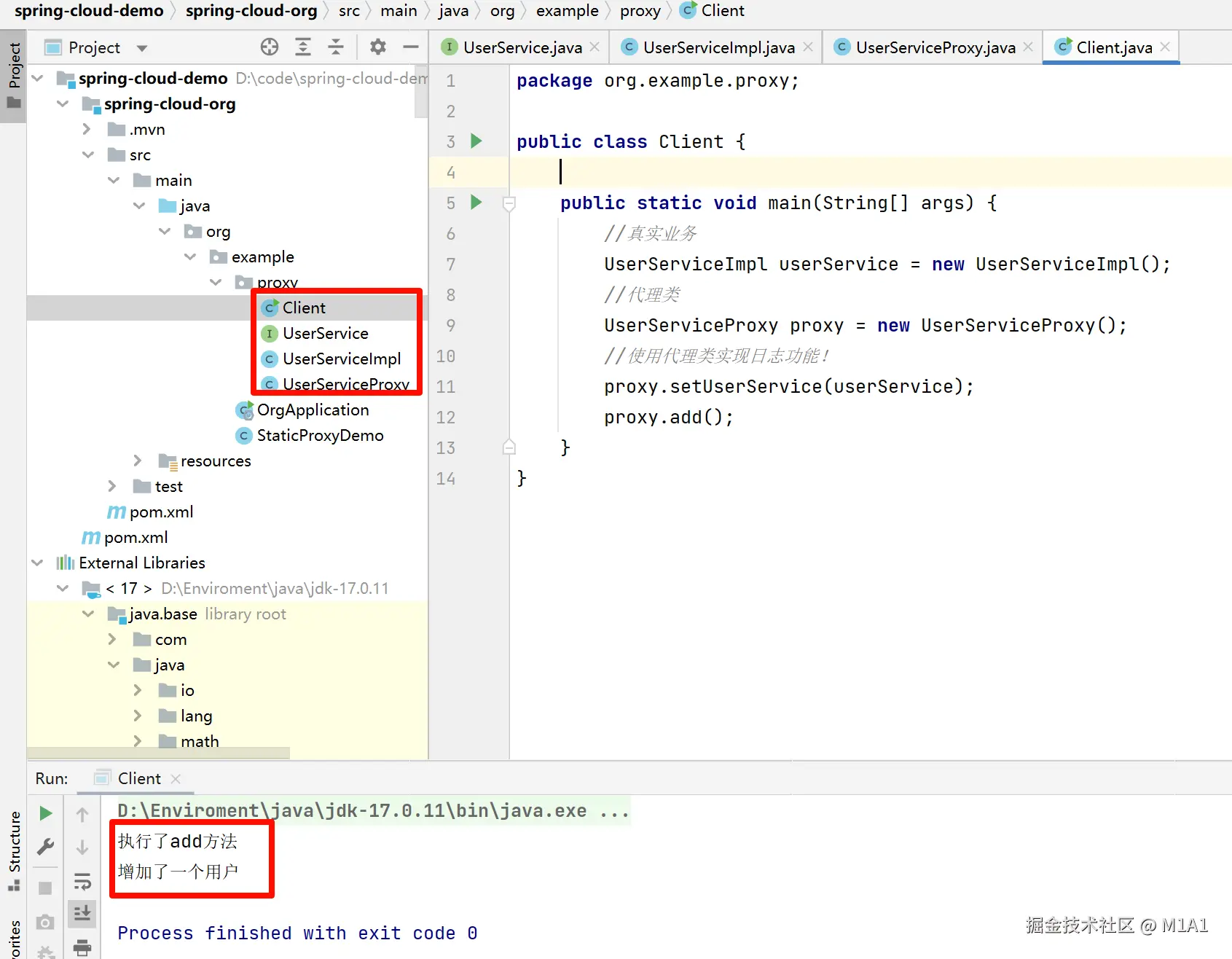This screenshot has width=1232, height=959.
Task: Expand the math package
Action: tap(138, 741)
